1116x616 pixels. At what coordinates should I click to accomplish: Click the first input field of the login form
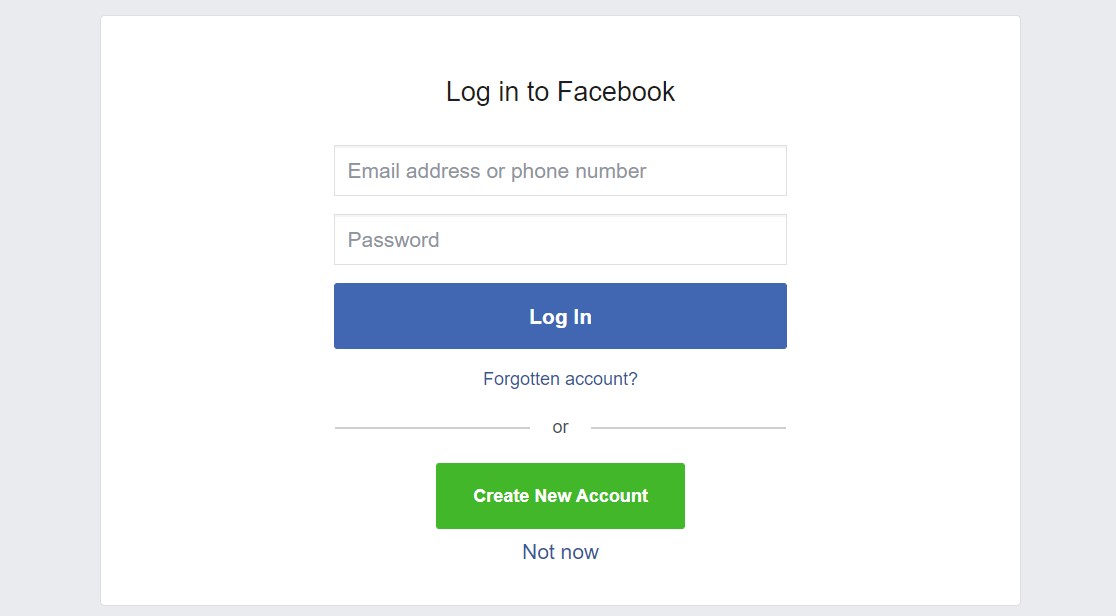point(560,171)
